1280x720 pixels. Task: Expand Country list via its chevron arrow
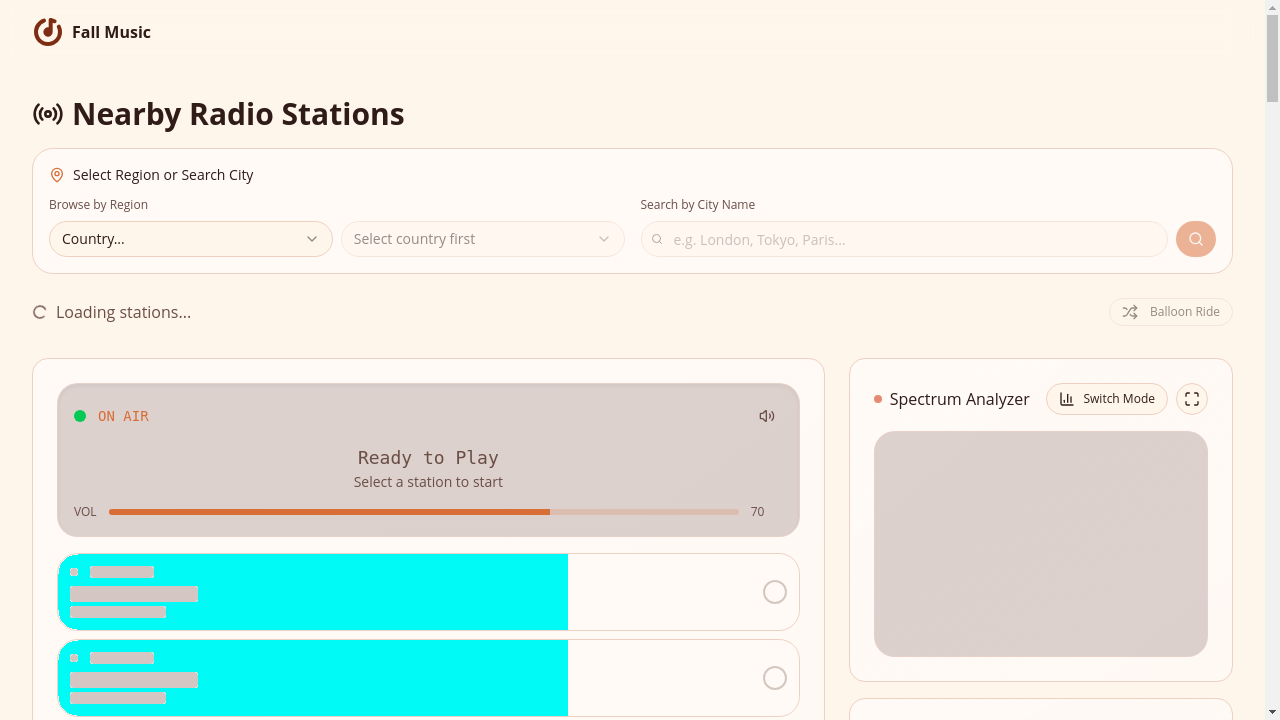312,239
